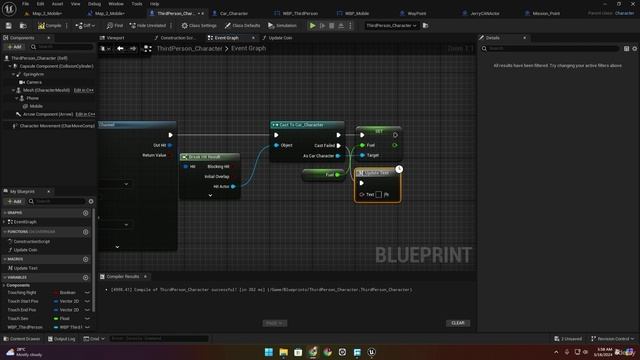Click the Save blueprint icon in toolbar
640x360 pixels.
click(x=9, y=25)
